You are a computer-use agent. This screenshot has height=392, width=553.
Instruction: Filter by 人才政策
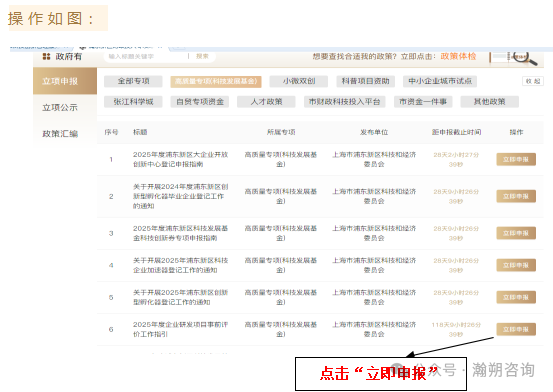click(266, 102)
